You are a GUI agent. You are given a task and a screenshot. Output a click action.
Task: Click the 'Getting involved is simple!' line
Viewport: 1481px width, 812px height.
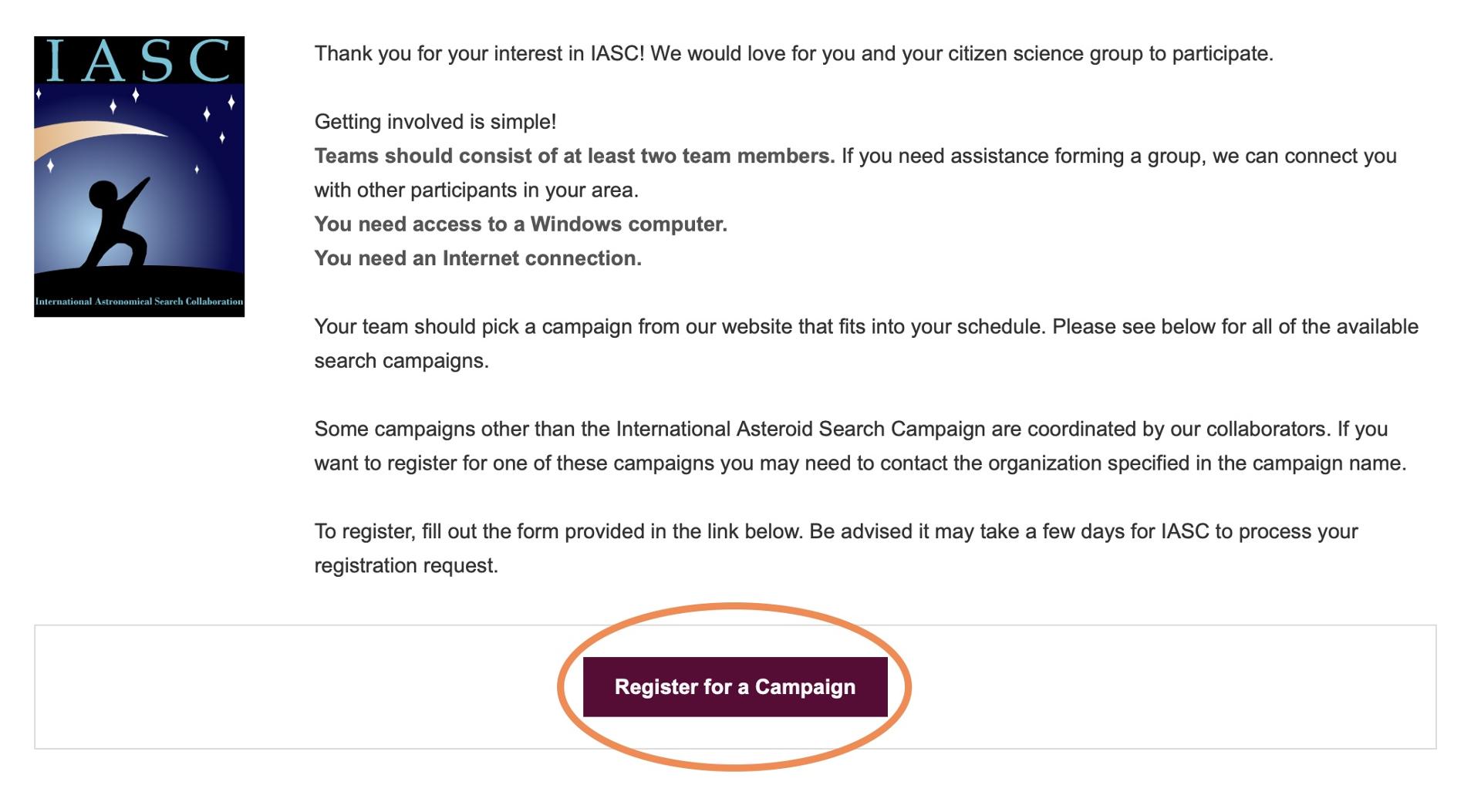click(x=435, y=122)
